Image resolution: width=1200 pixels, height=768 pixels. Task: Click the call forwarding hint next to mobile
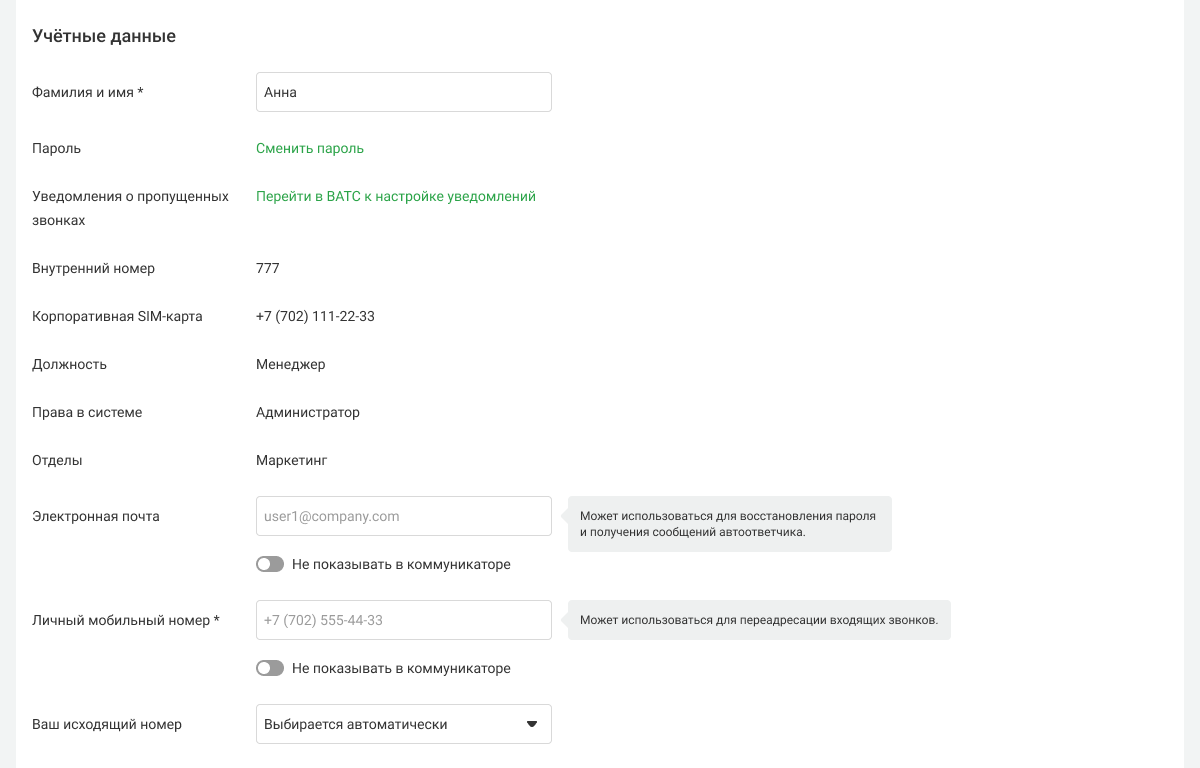759,620
